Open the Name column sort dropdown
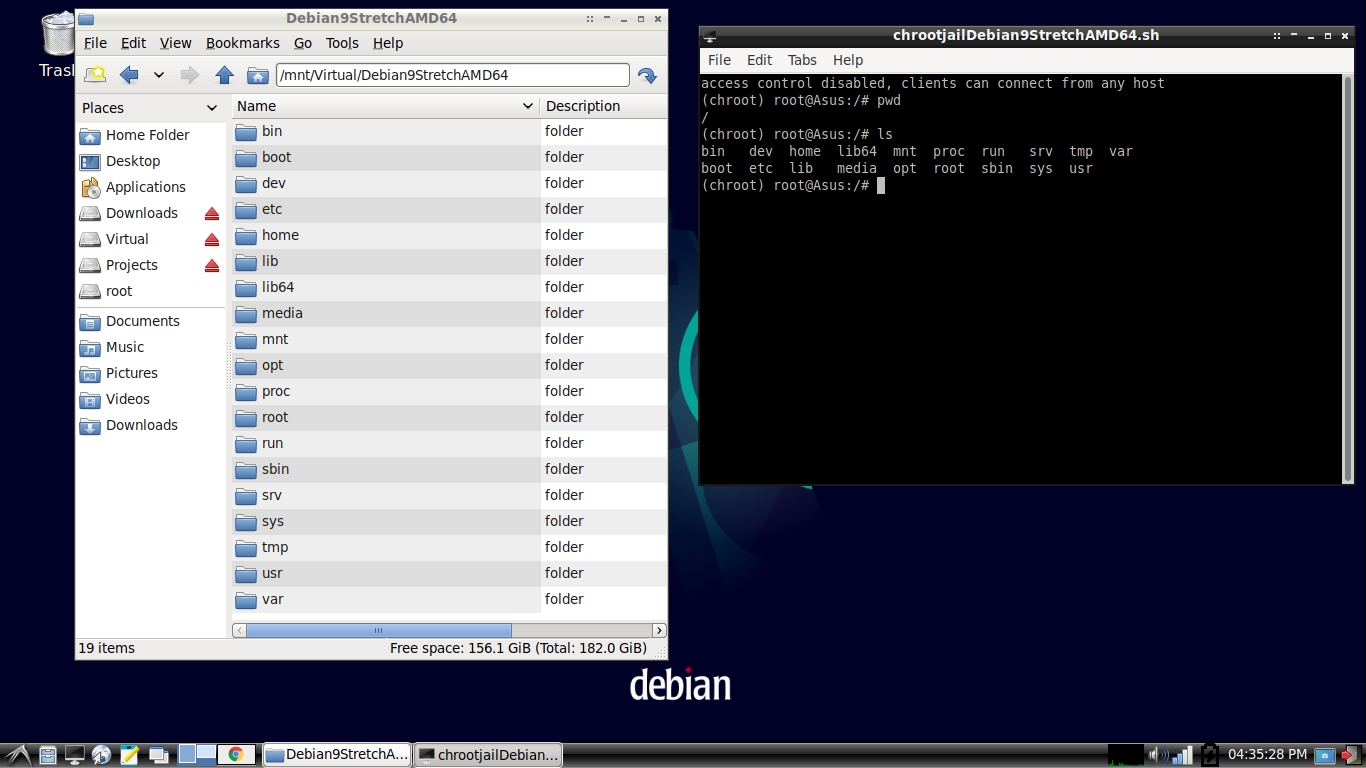 click(527, 106)
